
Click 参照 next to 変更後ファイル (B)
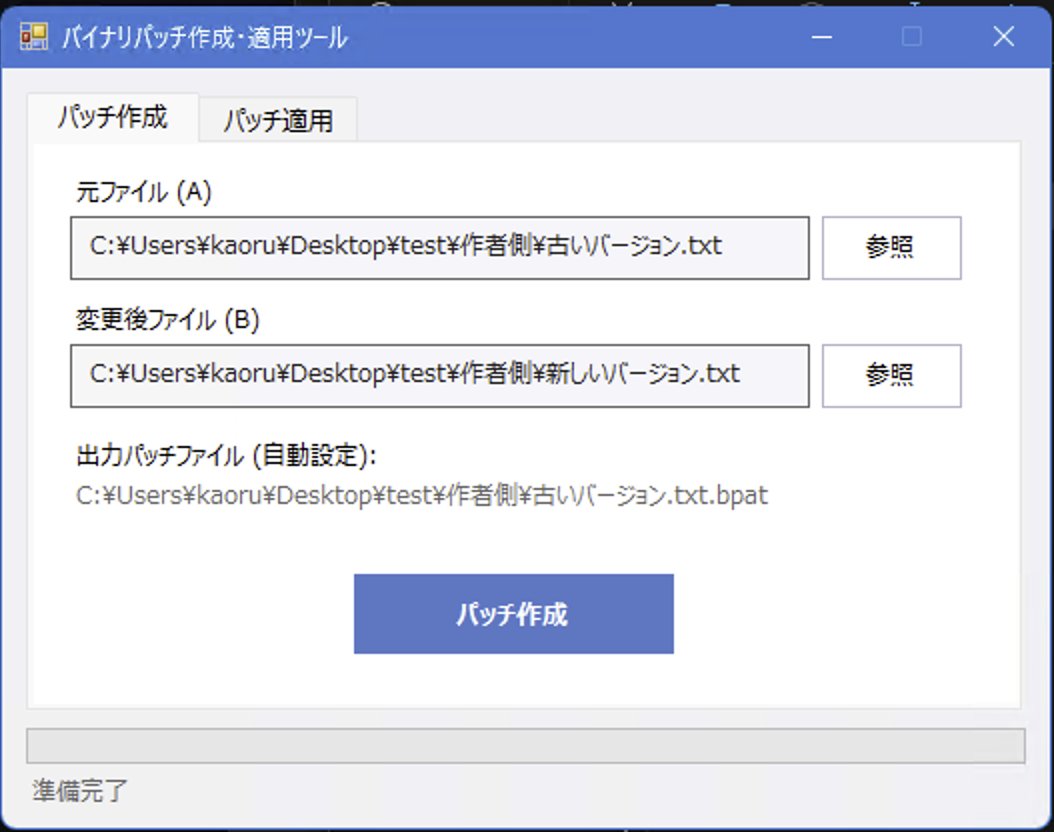890,375
